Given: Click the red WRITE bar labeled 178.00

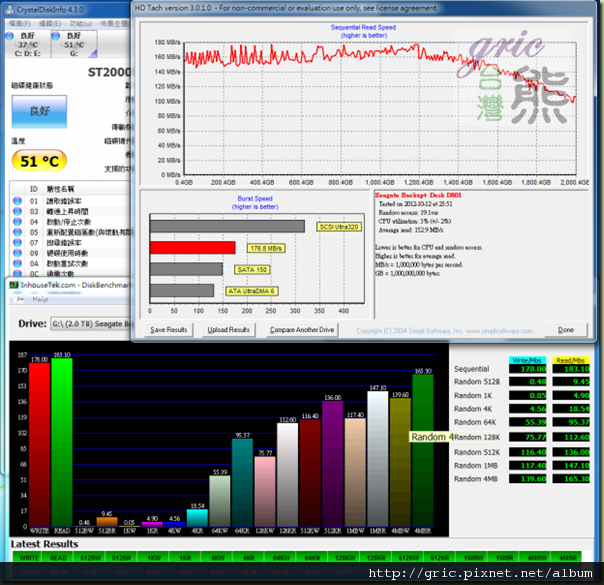Looking at the screenshot, I should (39, 445).
